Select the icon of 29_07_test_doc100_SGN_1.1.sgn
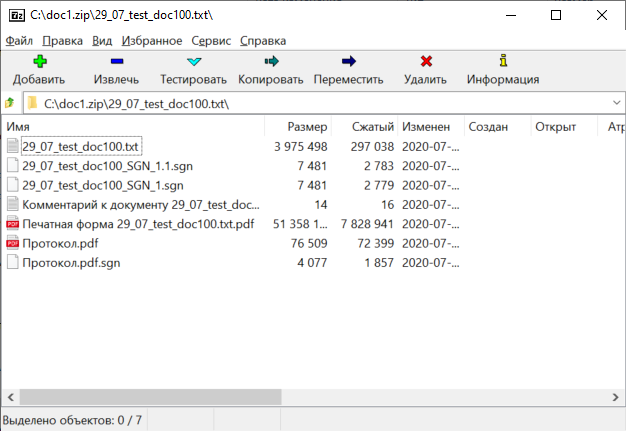The width and height of the screenshot is (626, 431). click(13, 165)
